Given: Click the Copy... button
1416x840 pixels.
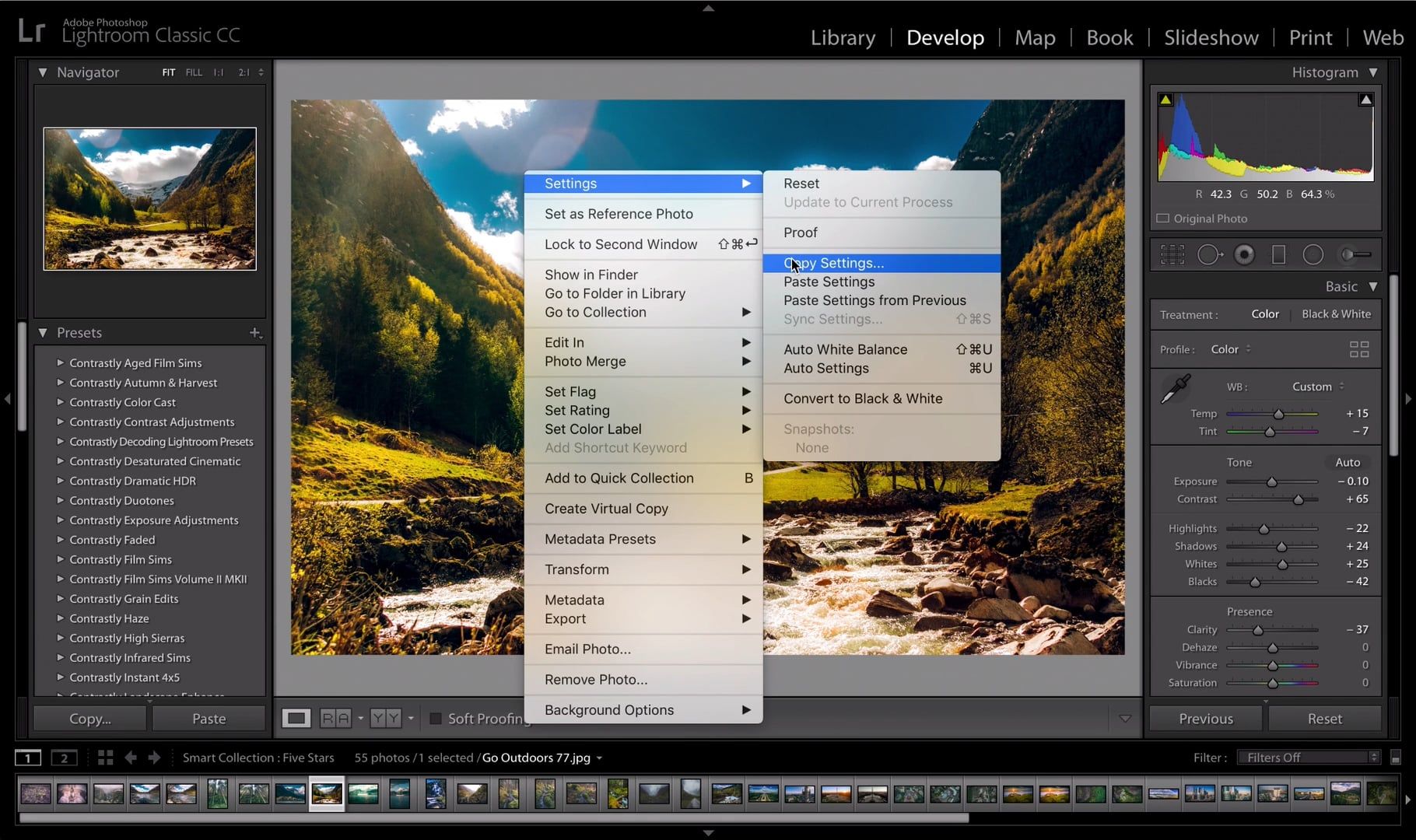Looking at the screenshot, I should coord(90,719).
